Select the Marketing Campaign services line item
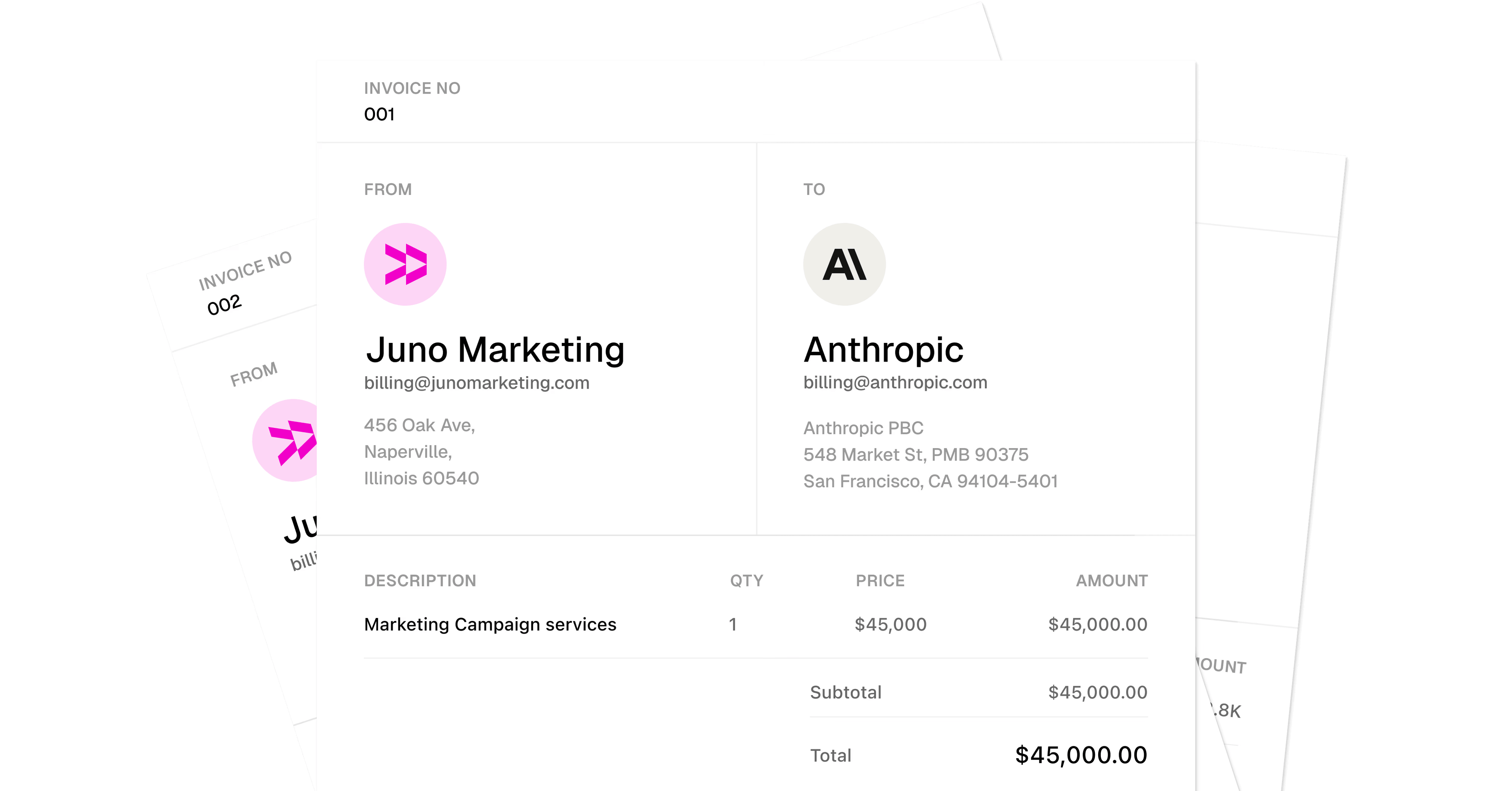This screenshot has width=1512, height=791. coord(490,624)
